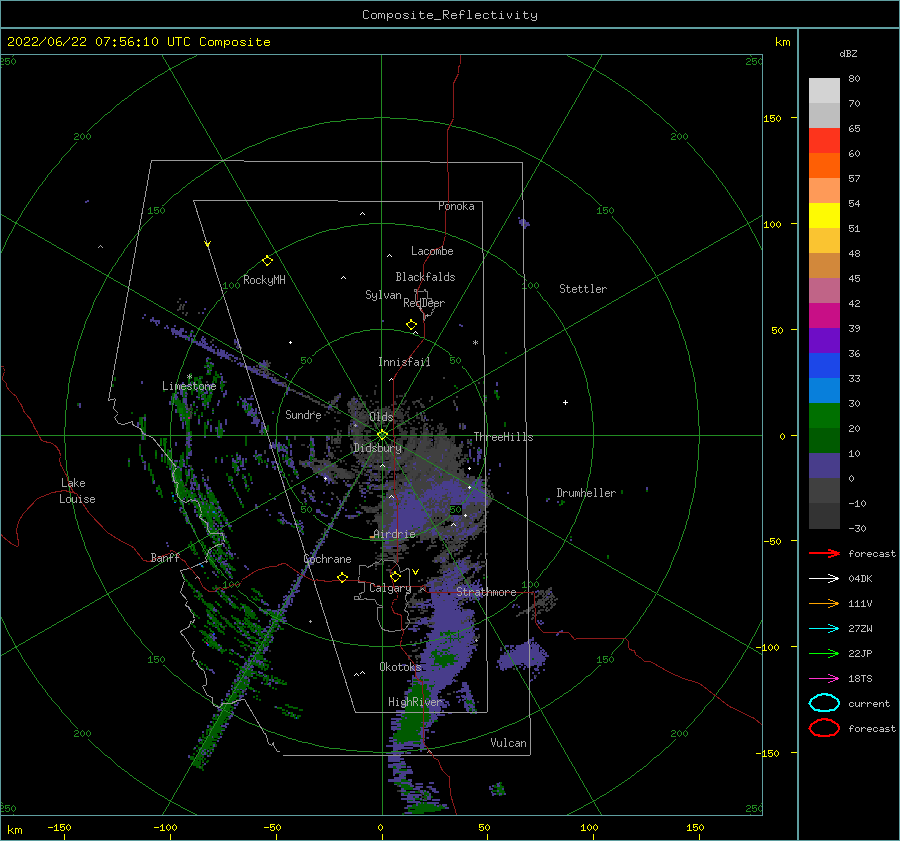This screenshot has width=900, height=841.
Task: Pick the purple 39 dBZ color swatch
Action: pos(824,340)
